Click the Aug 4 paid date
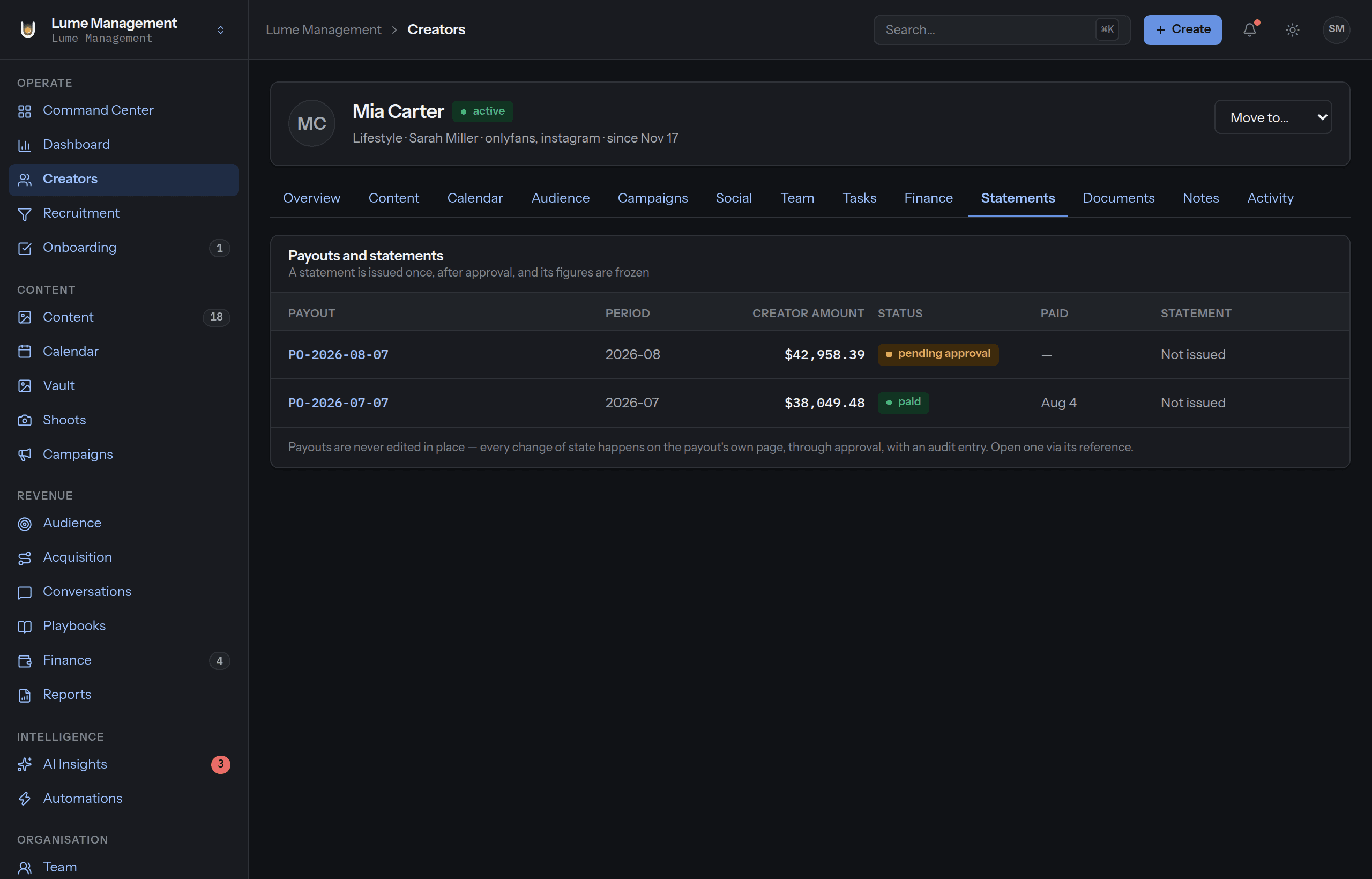This screenshot has height=879, width=1372. pos(1058,403)
